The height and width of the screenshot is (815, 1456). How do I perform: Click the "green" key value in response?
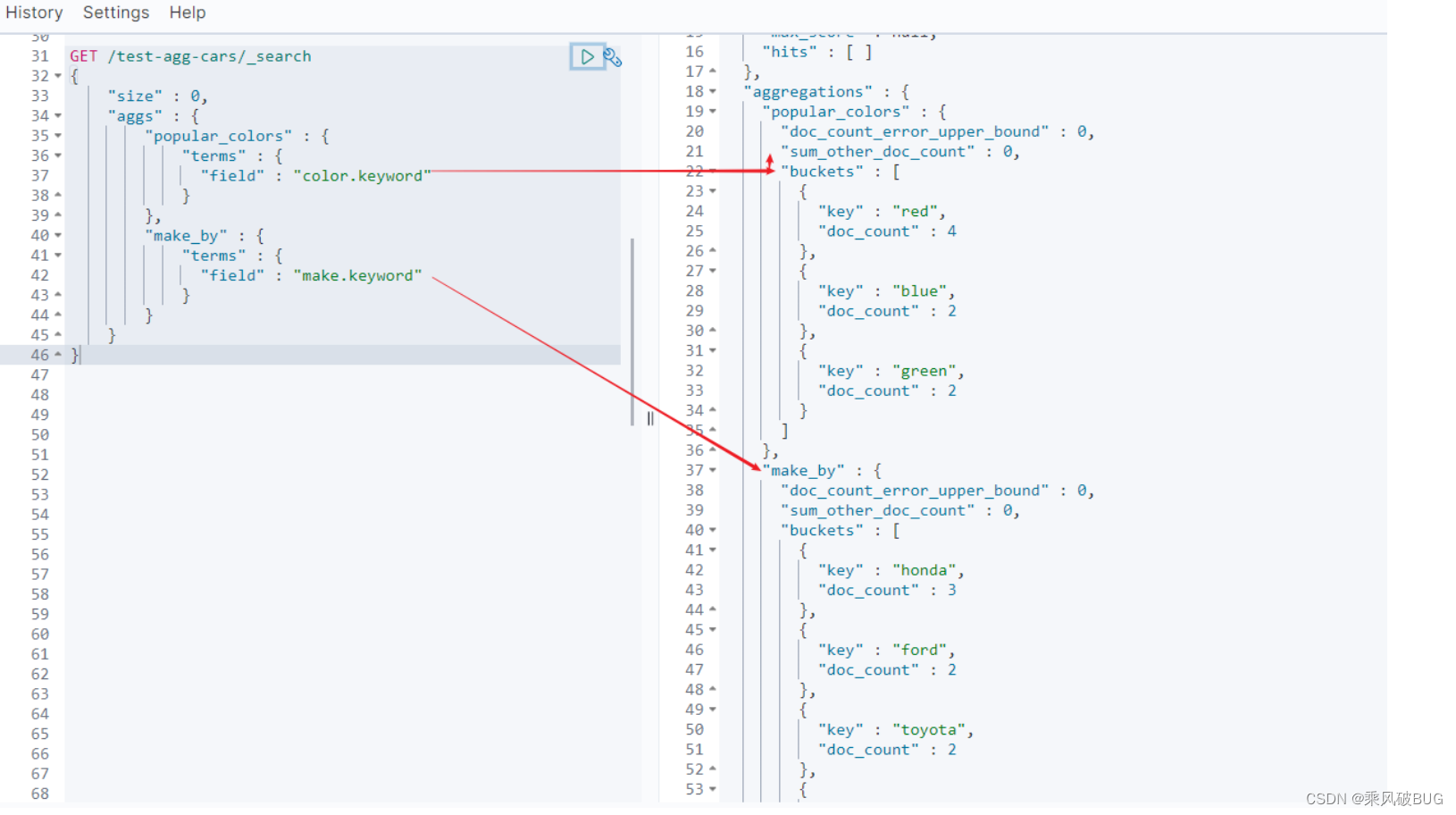coord(925,371)
